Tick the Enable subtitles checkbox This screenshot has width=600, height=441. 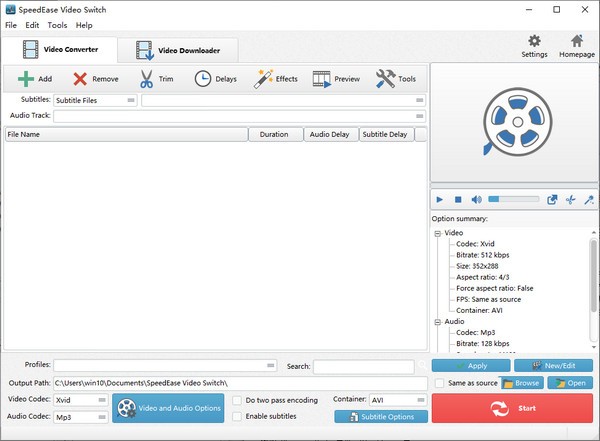coord(237,416)
